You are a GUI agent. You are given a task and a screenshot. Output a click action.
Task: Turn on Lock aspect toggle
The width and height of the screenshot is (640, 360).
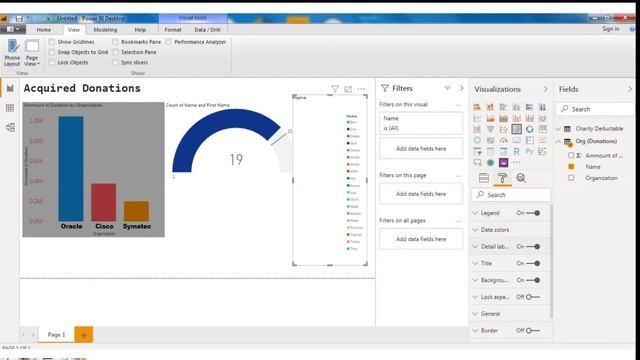click(x=533, y=297)
